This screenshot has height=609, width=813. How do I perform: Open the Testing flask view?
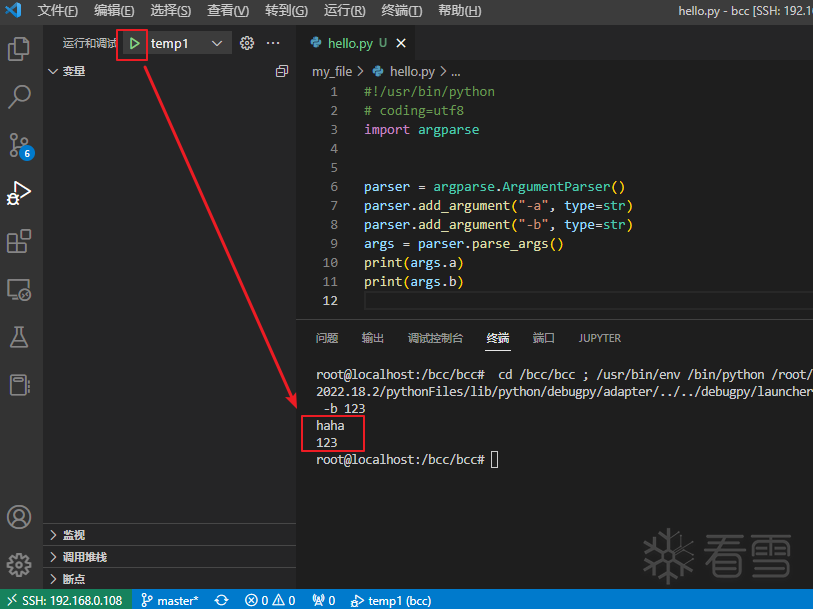[x=19, y=337]
